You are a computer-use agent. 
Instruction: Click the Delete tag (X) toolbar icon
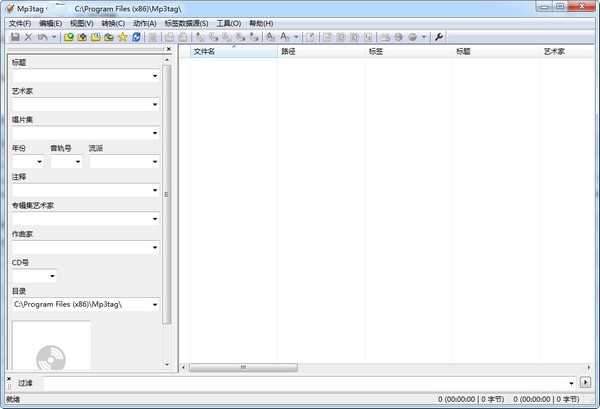coord(28,37)
